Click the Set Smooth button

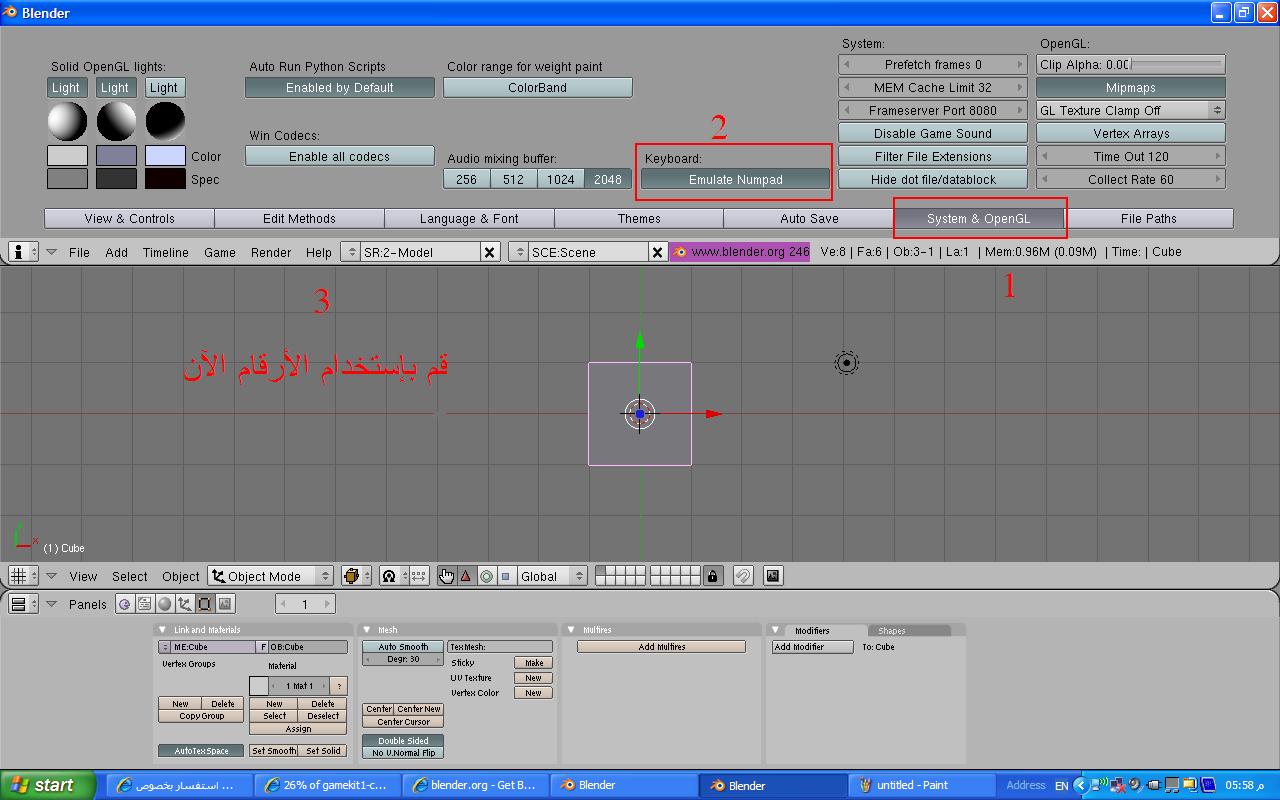click(x=273, y=751)
